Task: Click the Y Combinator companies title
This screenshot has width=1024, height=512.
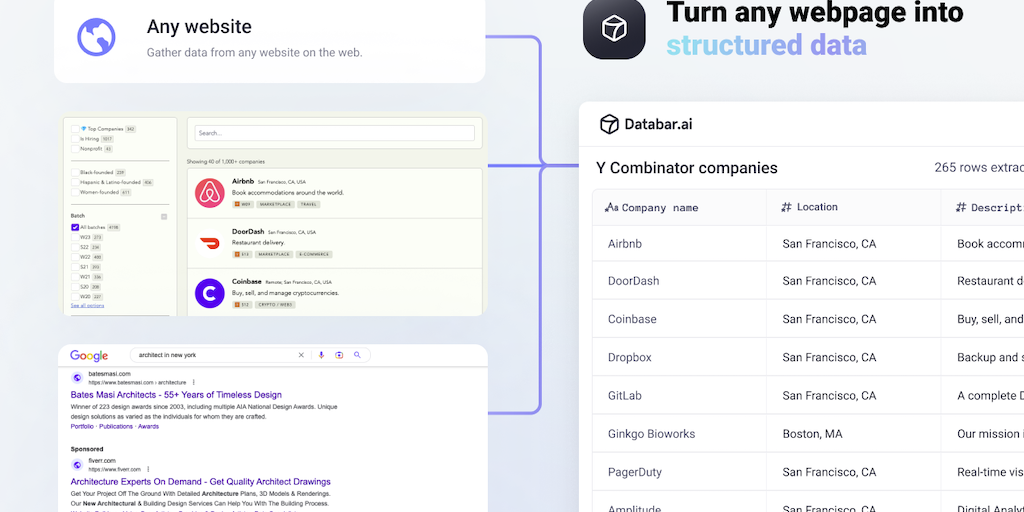Action: point(686,168)
